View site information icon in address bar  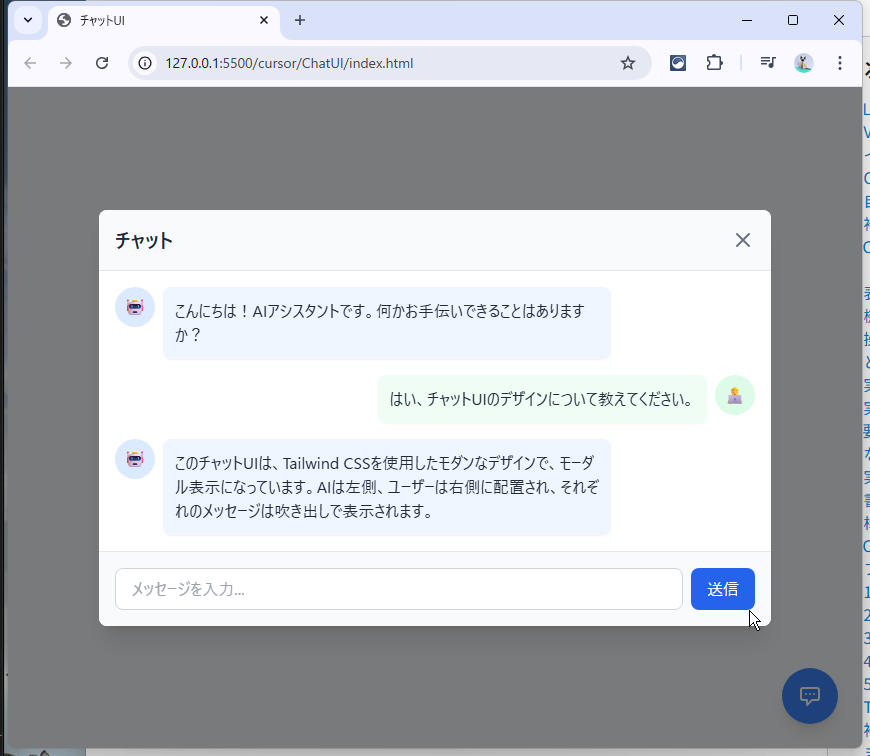coord(146,63)
